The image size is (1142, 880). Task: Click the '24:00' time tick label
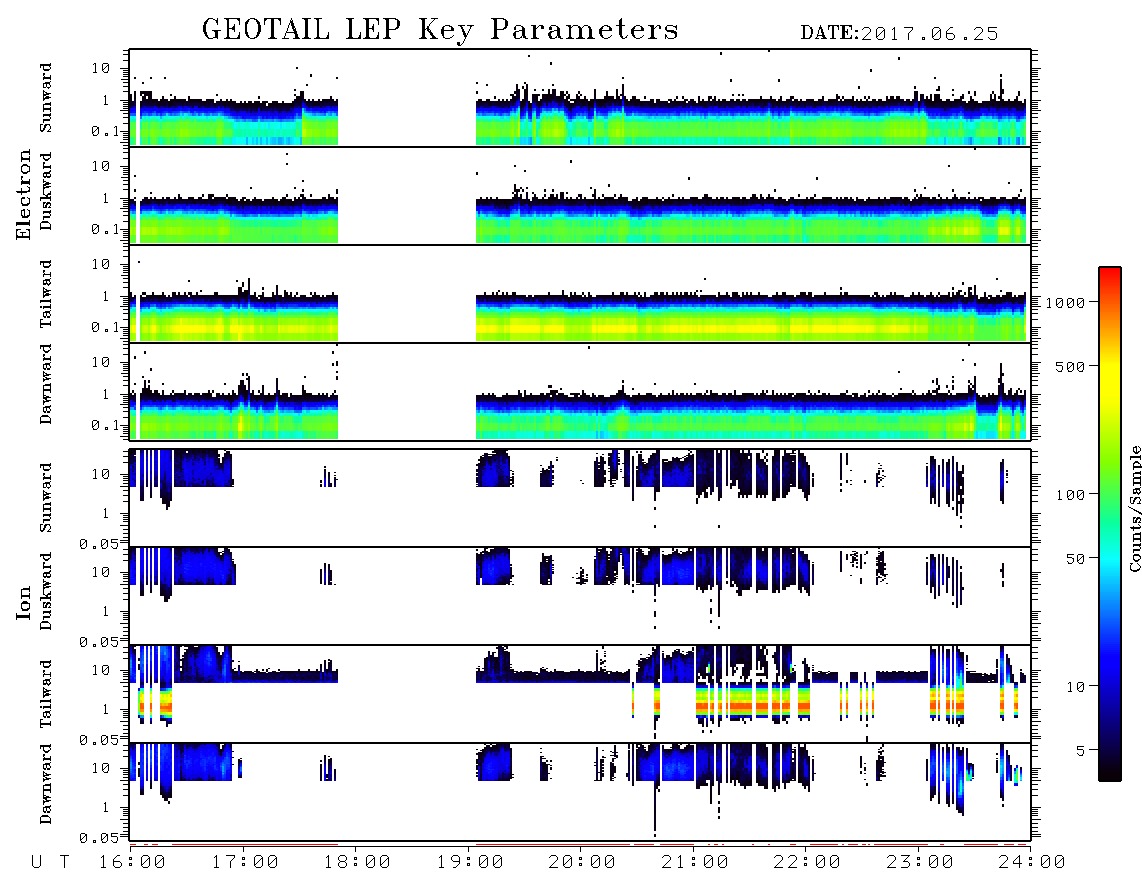point(1032,862)
